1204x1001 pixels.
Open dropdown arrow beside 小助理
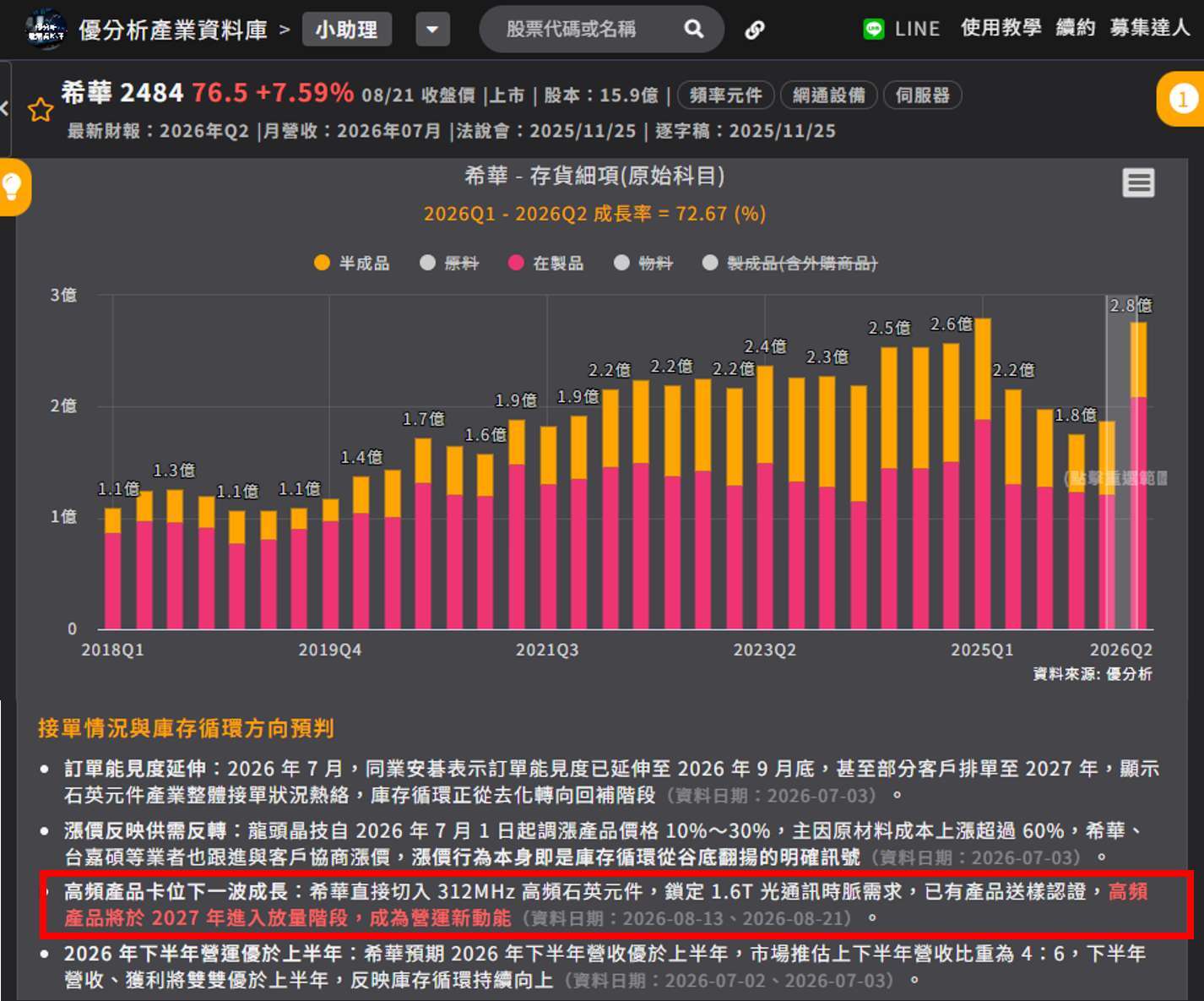(432, 30)
